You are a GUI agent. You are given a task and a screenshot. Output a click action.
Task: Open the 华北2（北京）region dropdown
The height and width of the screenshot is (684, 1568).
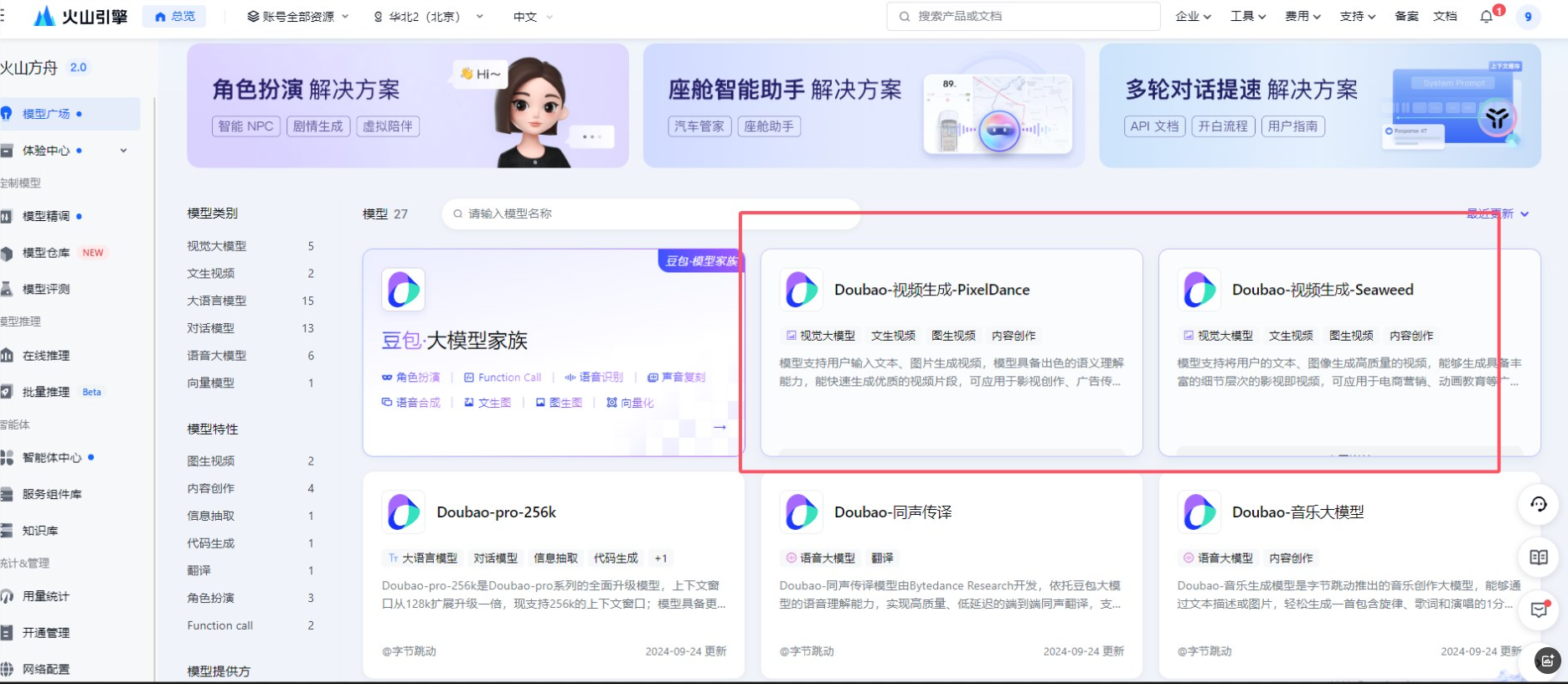click(x=428, y=16)
